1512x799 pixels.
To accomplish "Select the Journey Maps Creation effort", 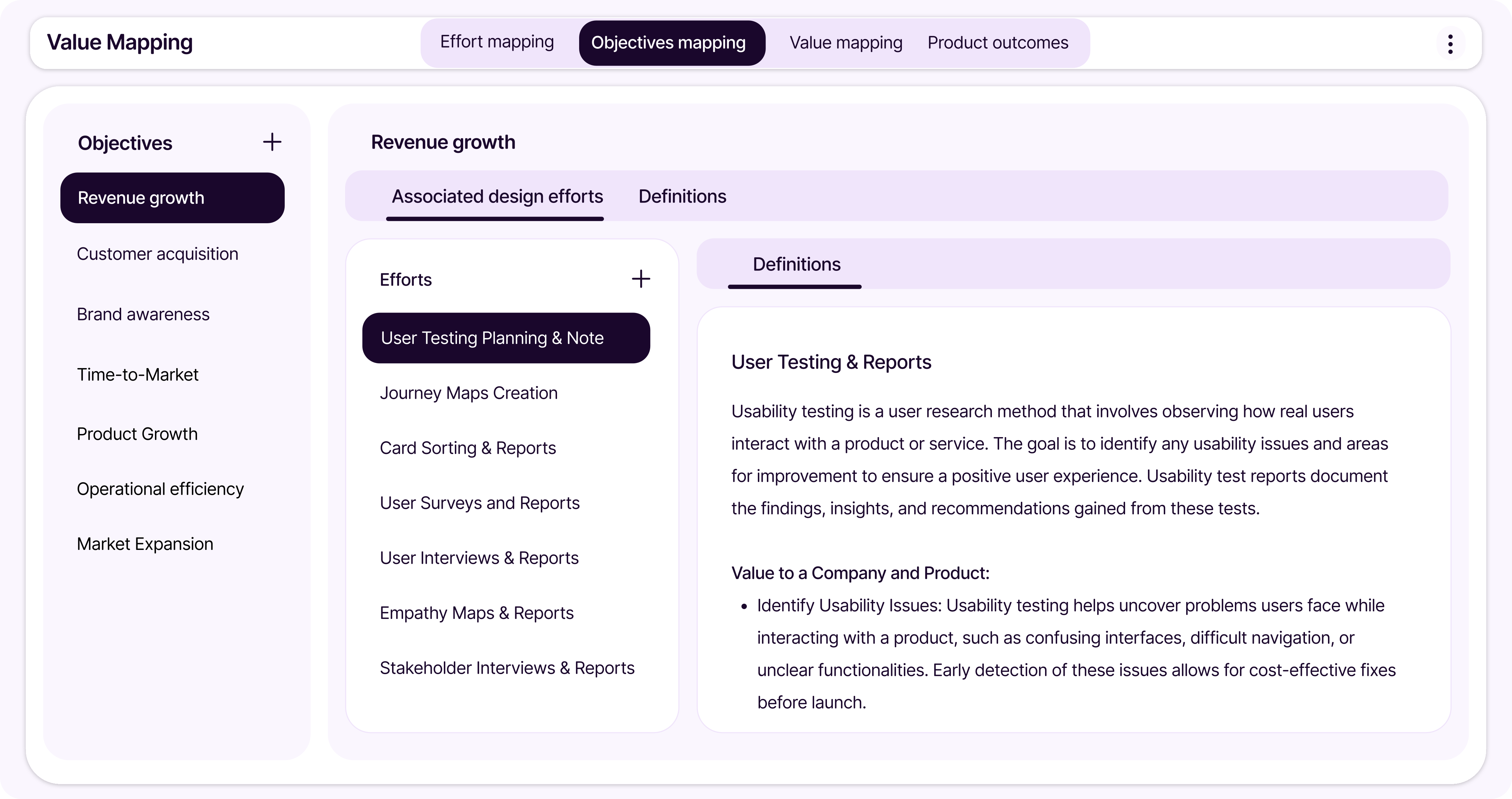I will (x=468, y=393).
